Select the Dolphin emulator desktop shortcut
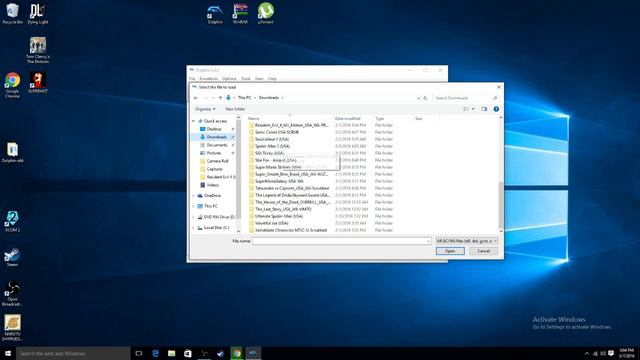This screenshot has height=360, width=640. (x=215, y=14)
